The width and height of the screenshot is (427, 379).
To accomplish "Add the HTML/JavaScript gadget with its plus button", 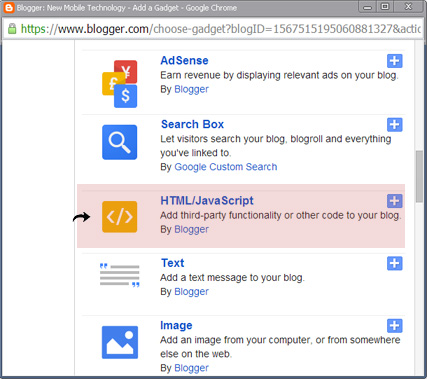I will [394, 201].
